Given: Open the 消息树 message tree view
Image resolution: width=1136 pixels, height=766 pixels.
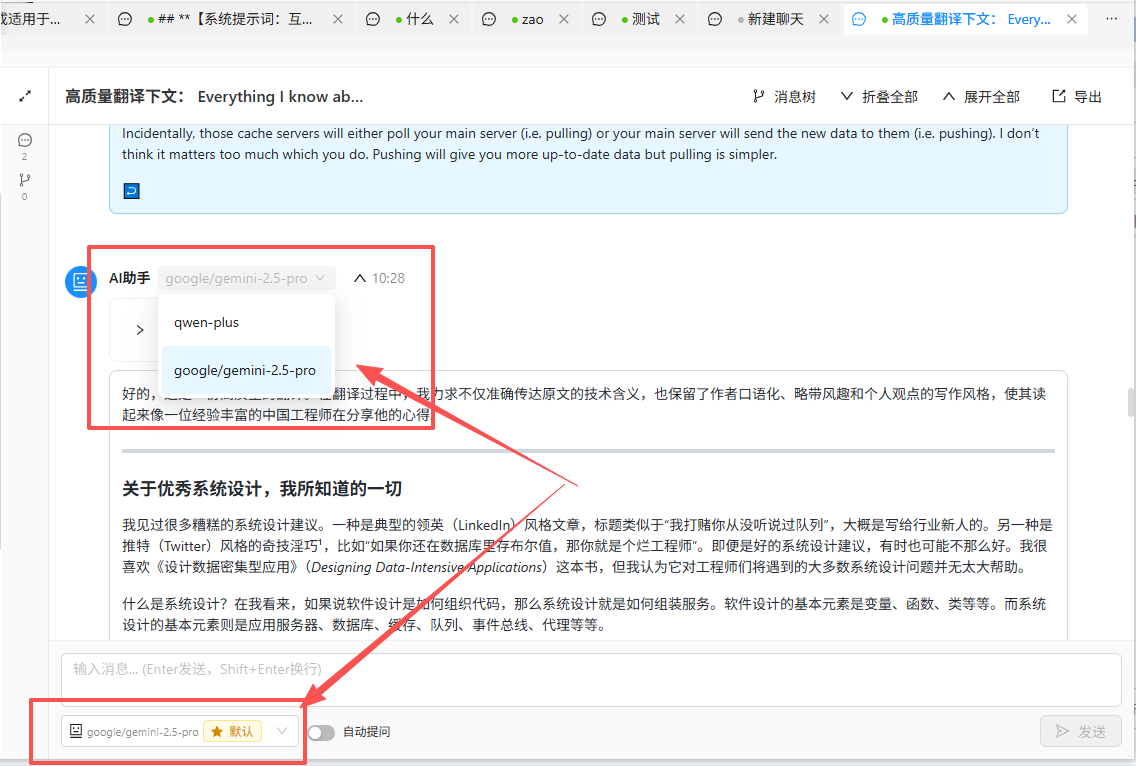Looking at the screenshot, I should pos(785,96).
